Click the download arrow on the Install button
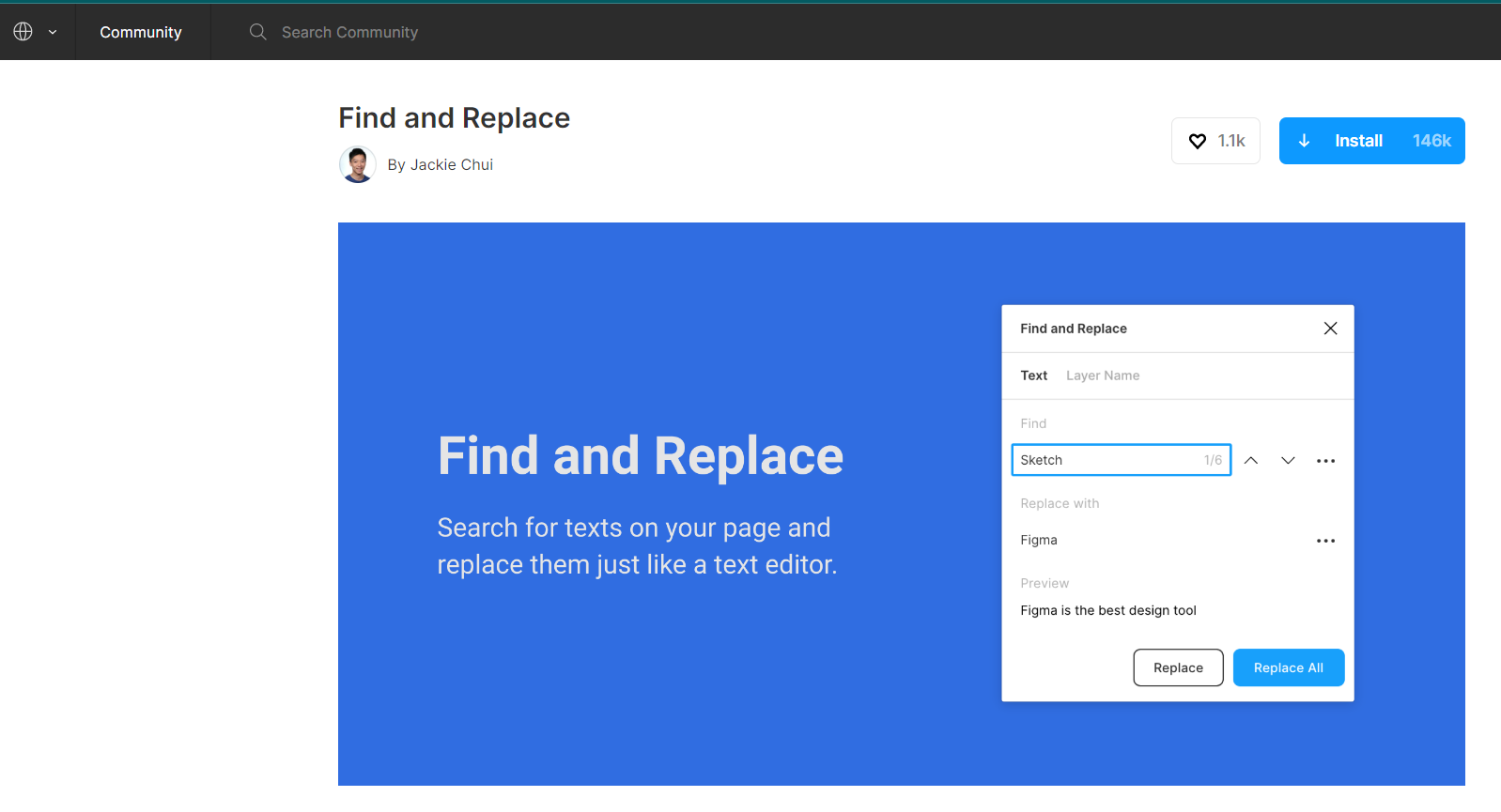1501x812 pixels. pos(1304,141)
